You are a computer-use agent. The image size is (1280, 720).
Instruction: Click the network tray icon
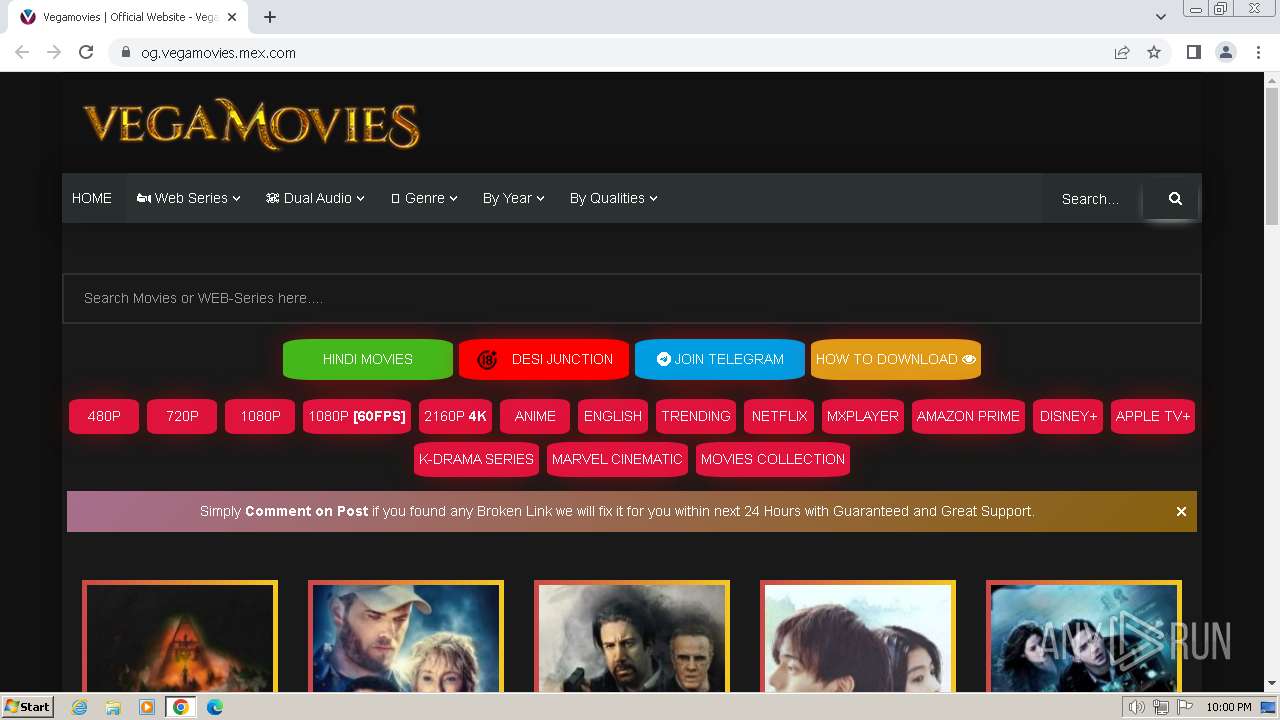tap(1161, 707)
